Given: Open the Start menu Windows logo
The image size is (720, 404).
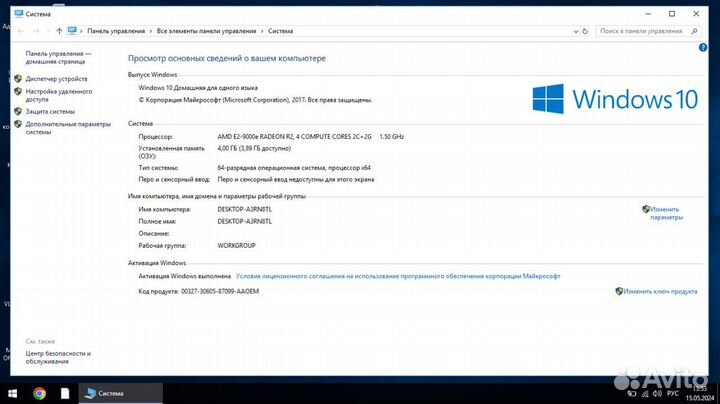Looking at the screenshot, I should [13, 393].
